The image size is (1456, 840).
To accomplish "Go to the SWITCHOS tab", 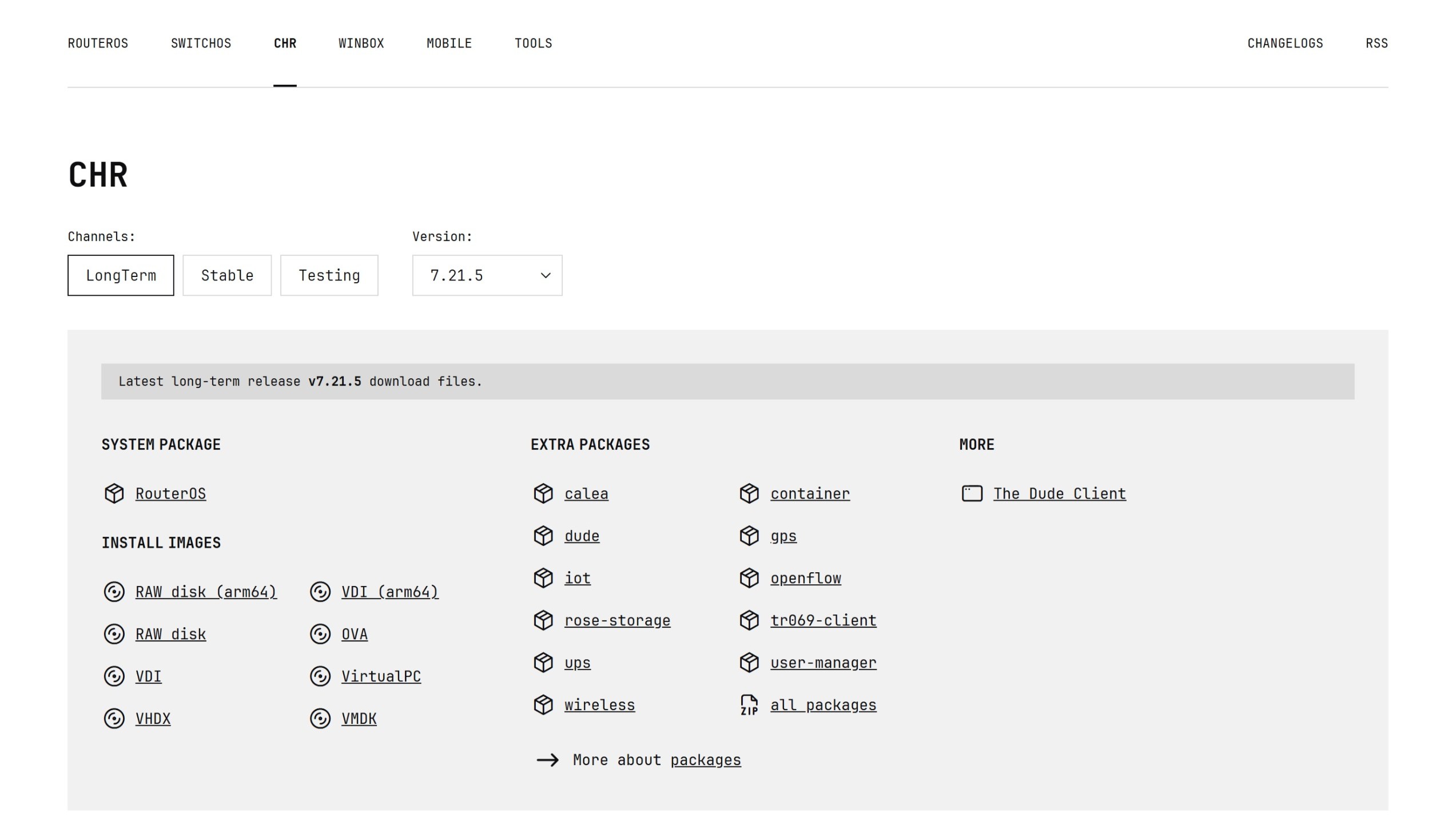I will pos(201,43).
